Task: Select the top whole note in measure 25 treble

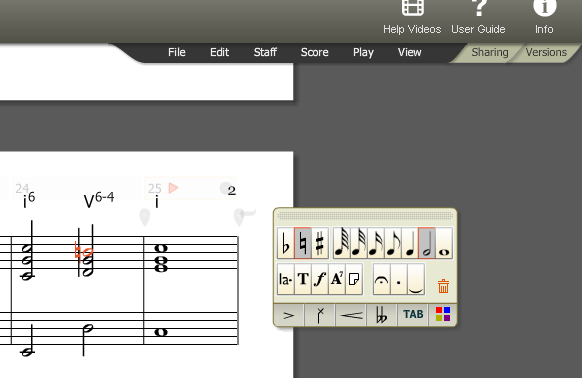Action: pos(161,248)
